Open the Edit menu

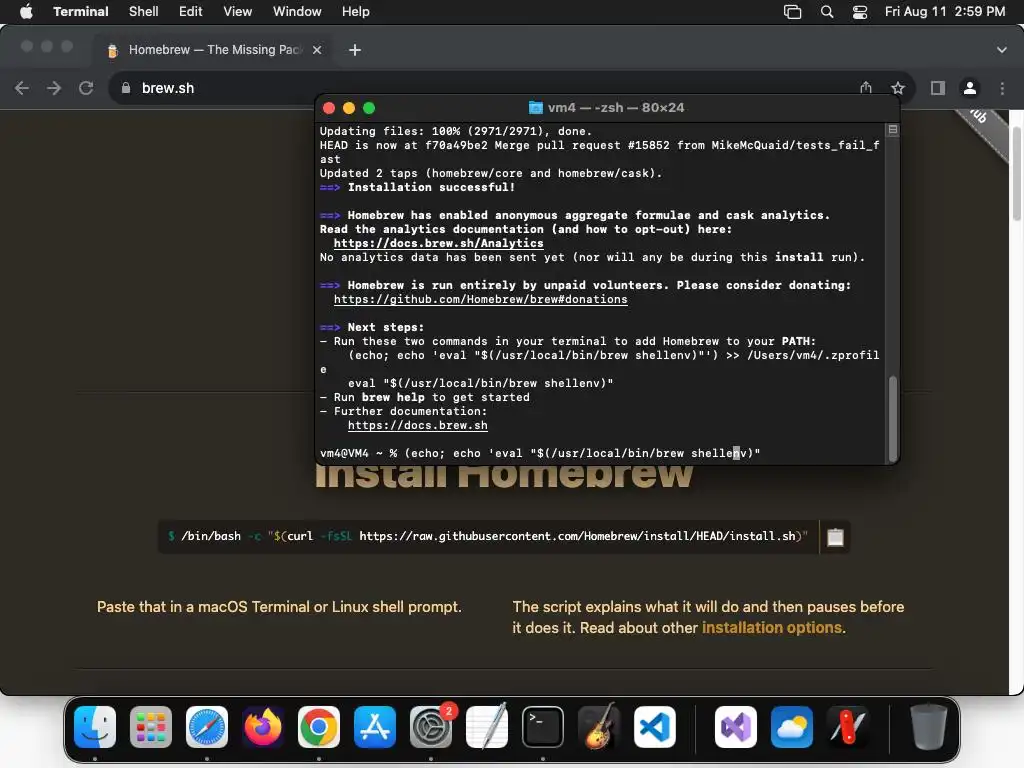click(x=190, y=11)
